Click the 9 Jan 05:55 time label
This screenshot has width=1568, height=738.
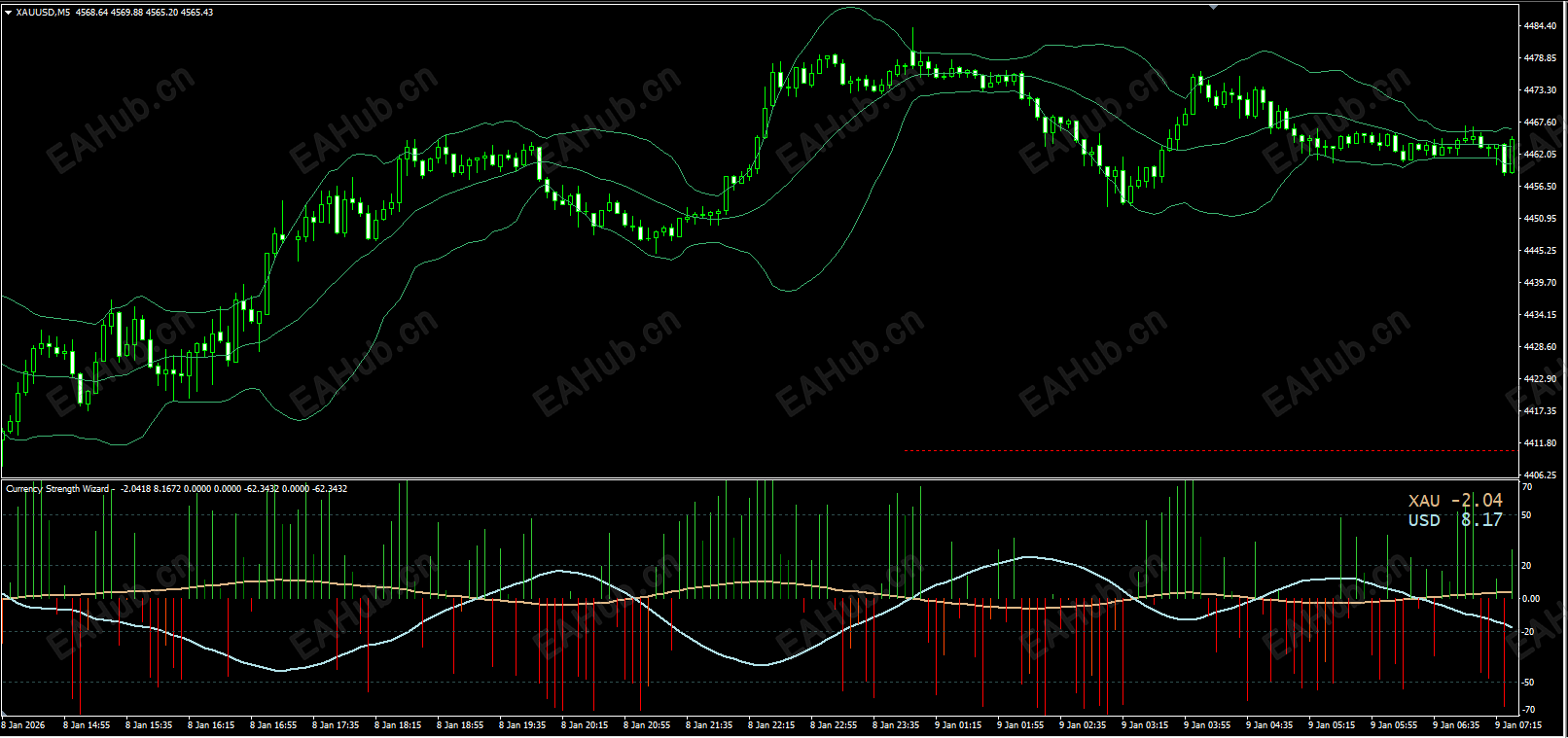point(1394,725)
